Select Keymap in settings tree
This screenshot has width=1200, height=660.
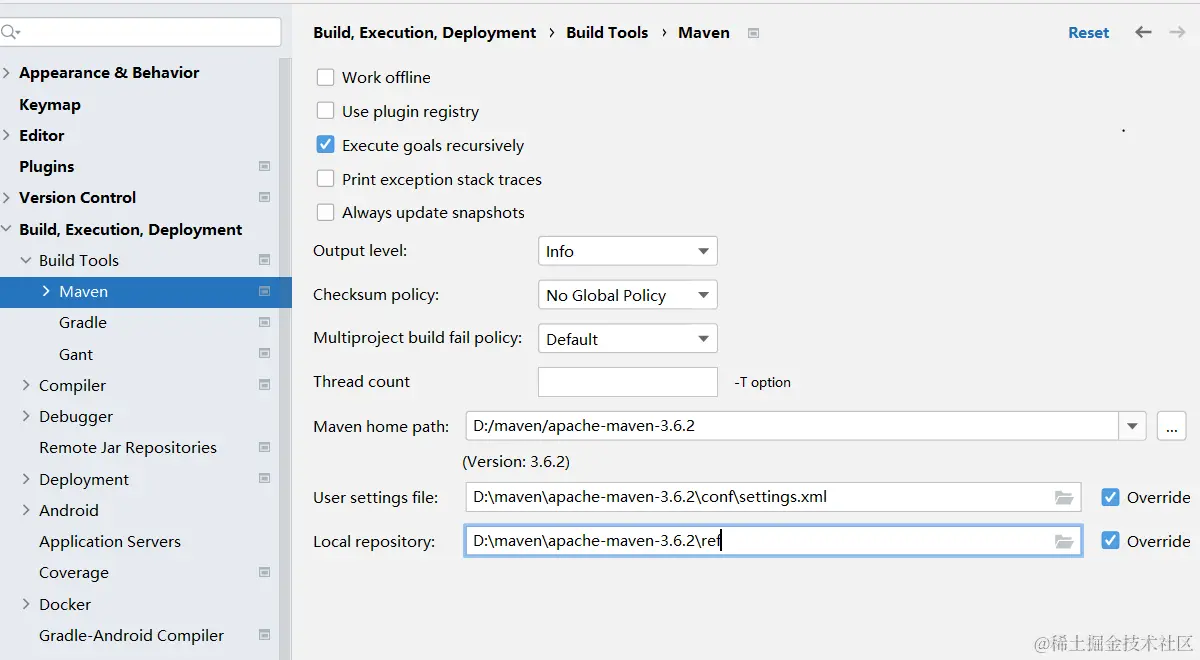pos(50,104)
